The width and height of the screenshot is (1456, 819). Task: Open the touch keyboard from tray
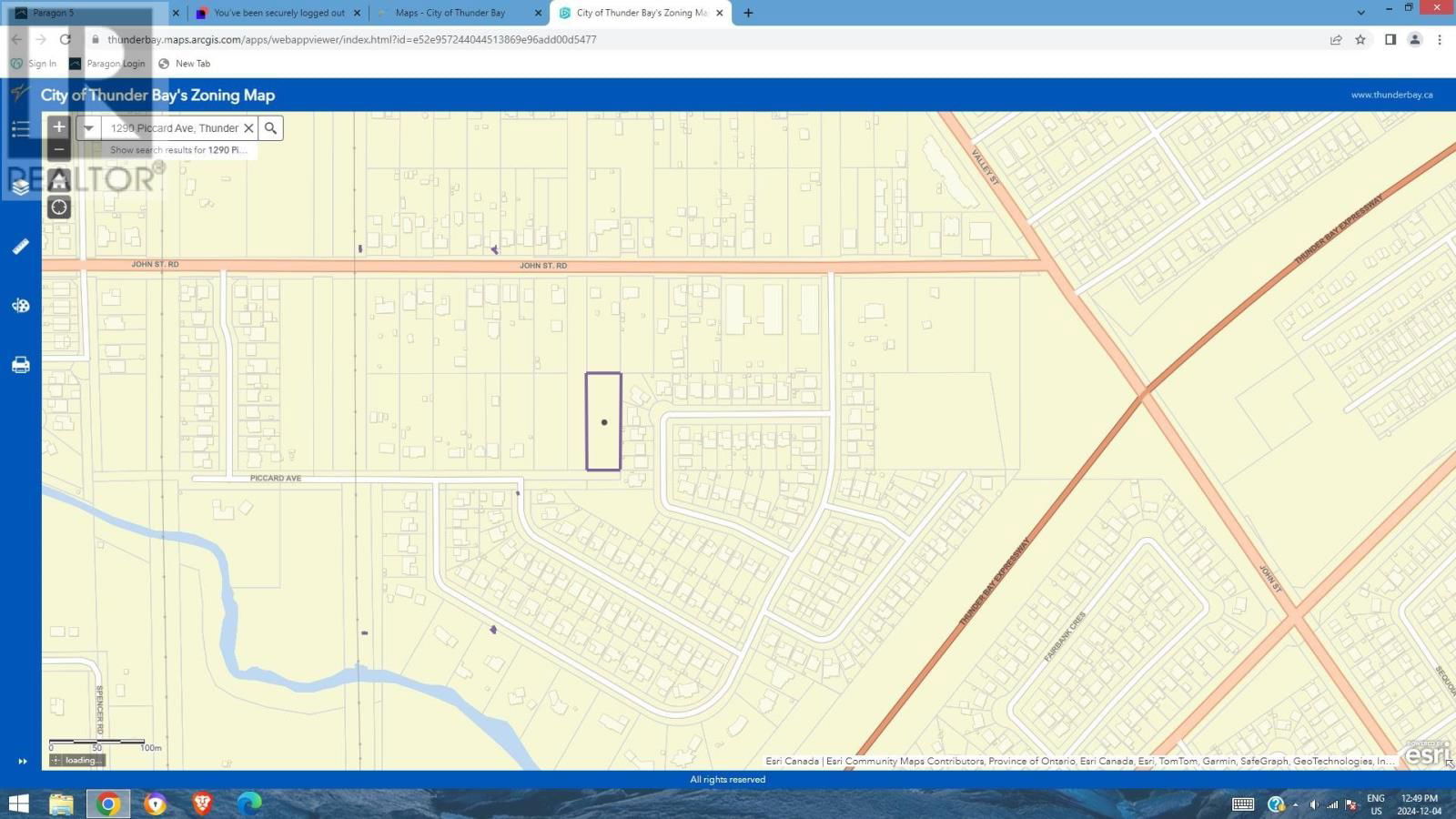point(1243,804)
